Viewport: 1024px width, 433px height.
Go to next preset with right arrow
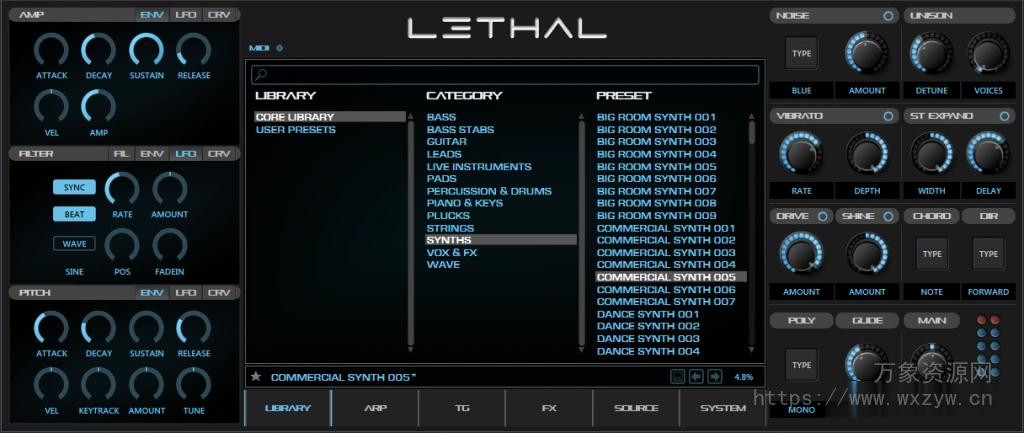[714, 377]
